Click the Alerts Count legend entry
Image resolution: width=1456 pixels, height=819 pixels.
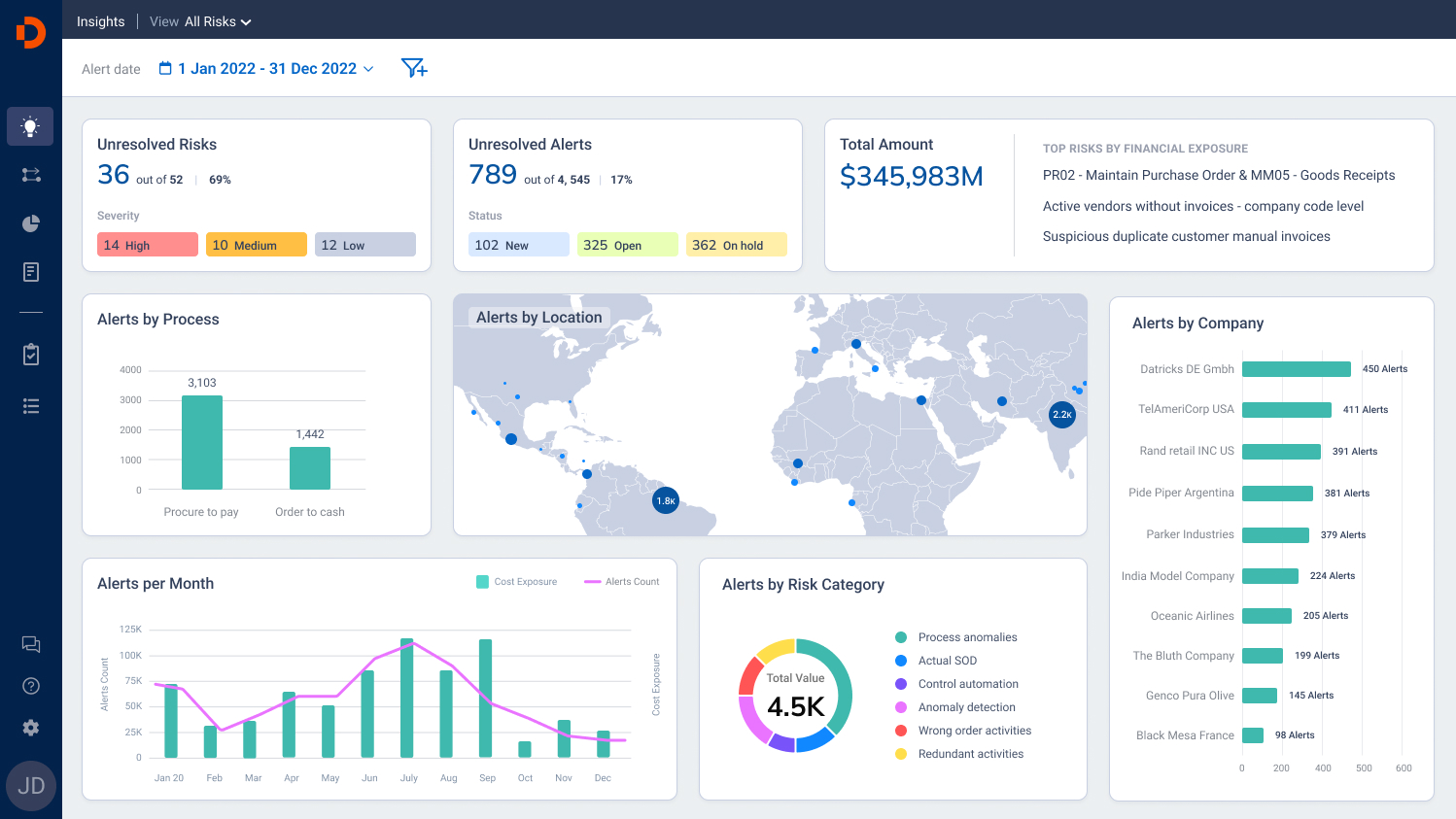click(622, 582)
